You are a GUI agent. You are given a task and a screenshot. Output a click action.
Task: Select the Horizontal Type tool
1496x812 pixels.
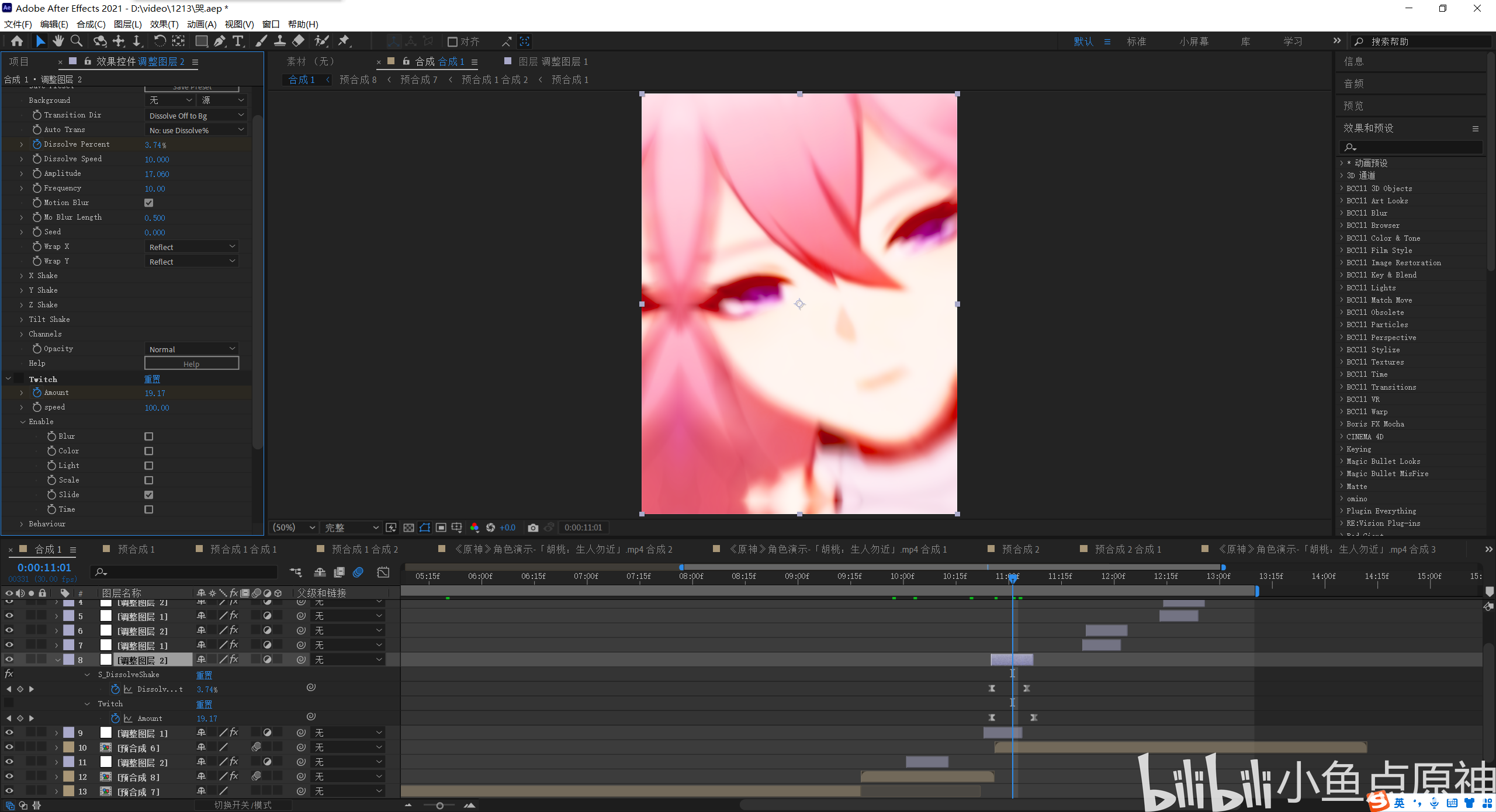coord(238,41)
